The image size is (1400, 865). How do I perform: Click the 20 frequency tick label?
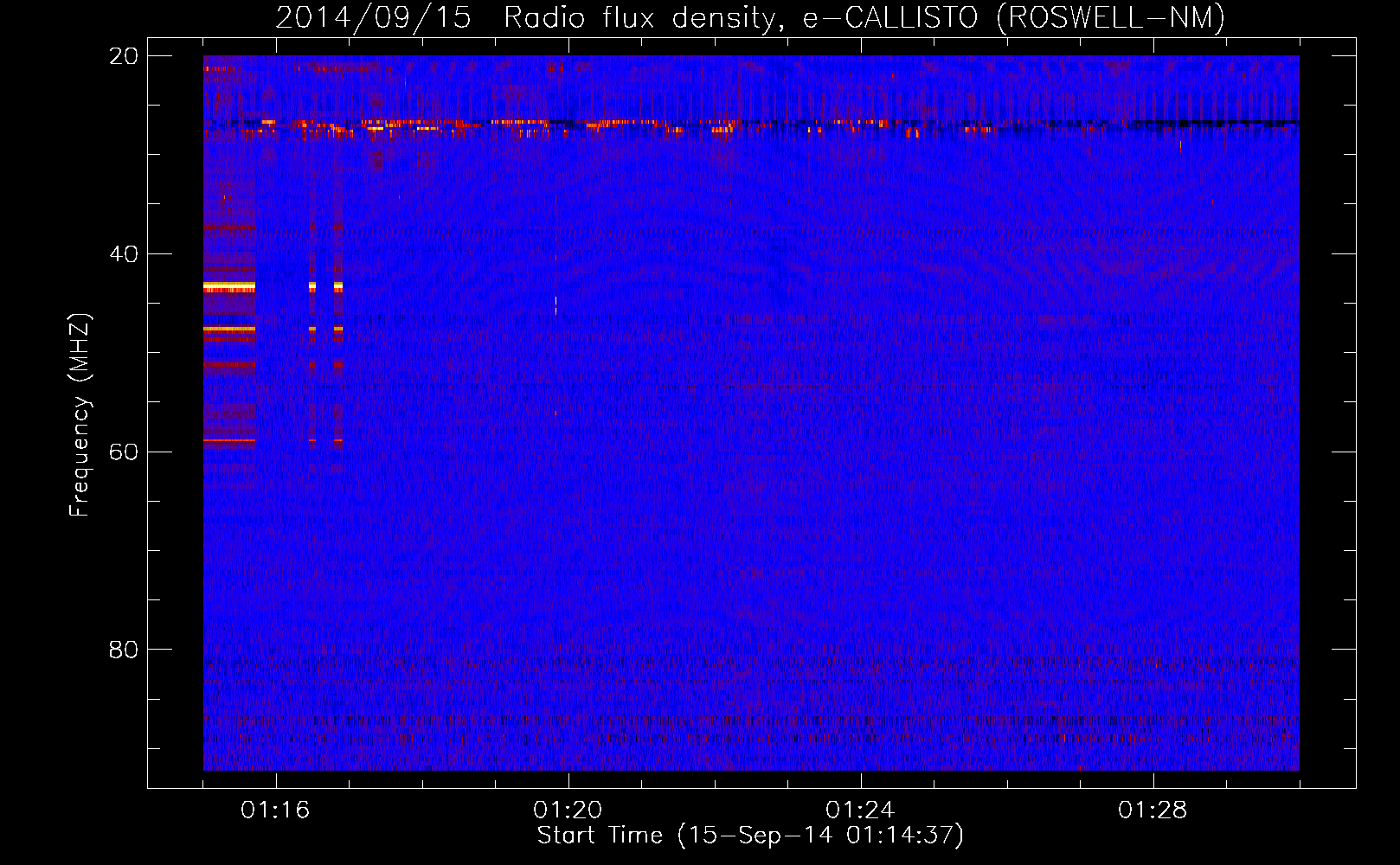[x=124, y=56]
